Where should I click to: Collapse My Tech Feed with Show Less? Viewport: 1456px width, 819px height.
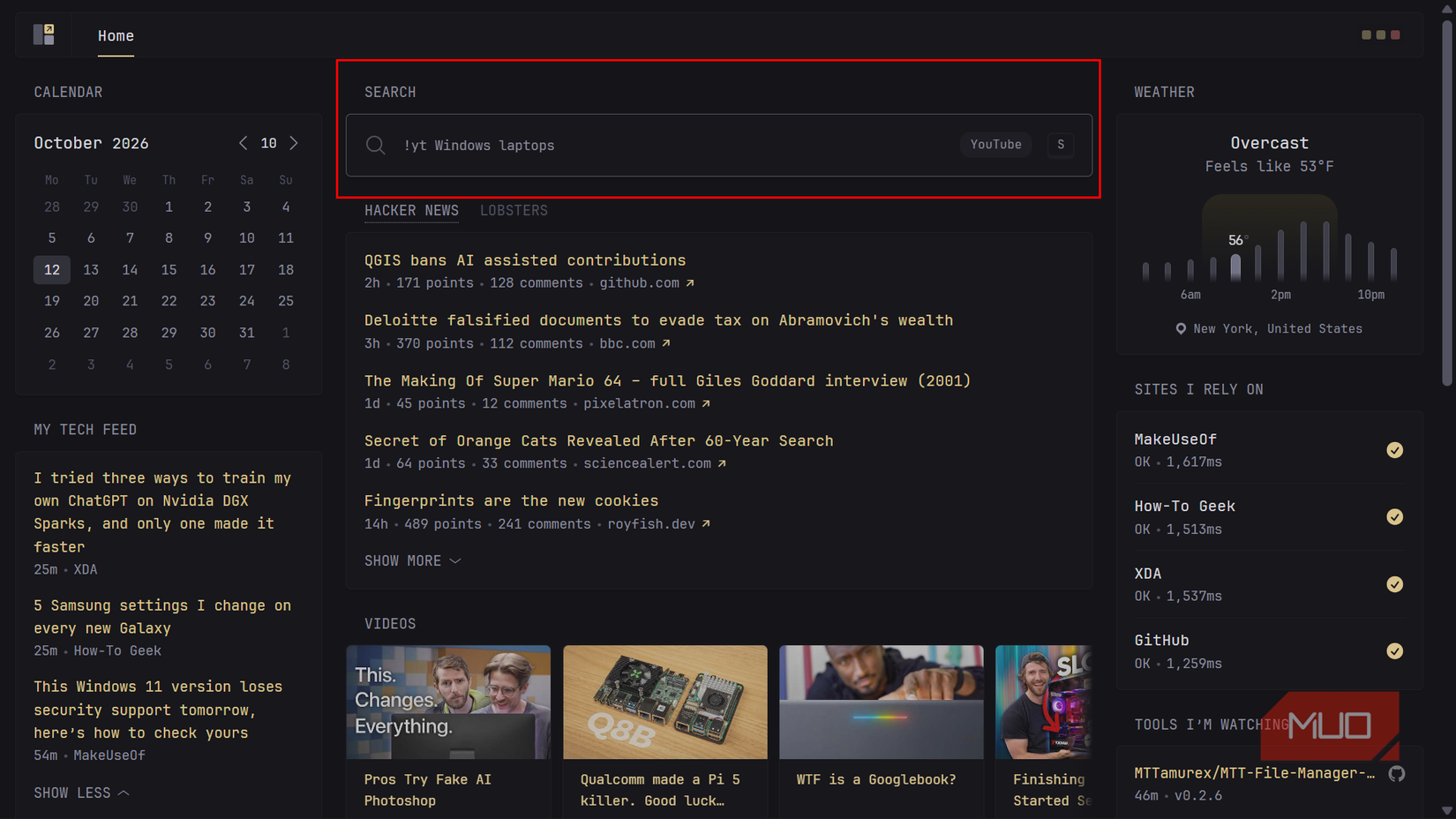coord(82,793)
